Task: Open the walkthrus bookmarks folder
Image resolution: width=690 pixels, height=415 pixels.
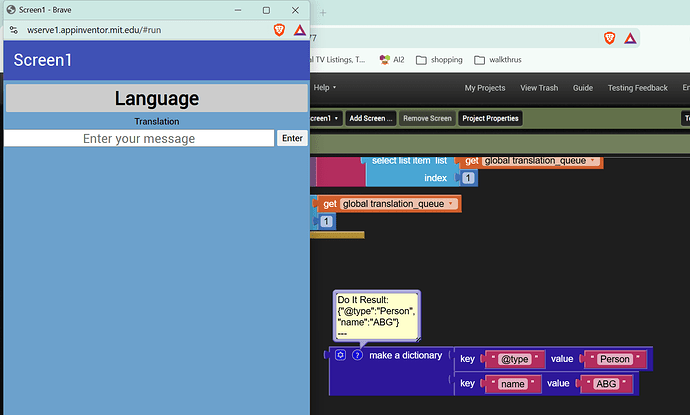Action: pyautogui.click(x=498, y=59)
